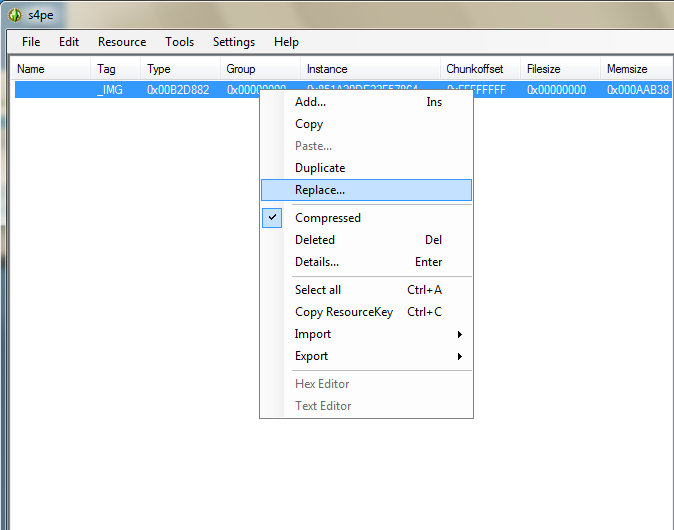The height and width of the screenshot is (530, 674).
Task: Open the File menu
Action: 31,42
